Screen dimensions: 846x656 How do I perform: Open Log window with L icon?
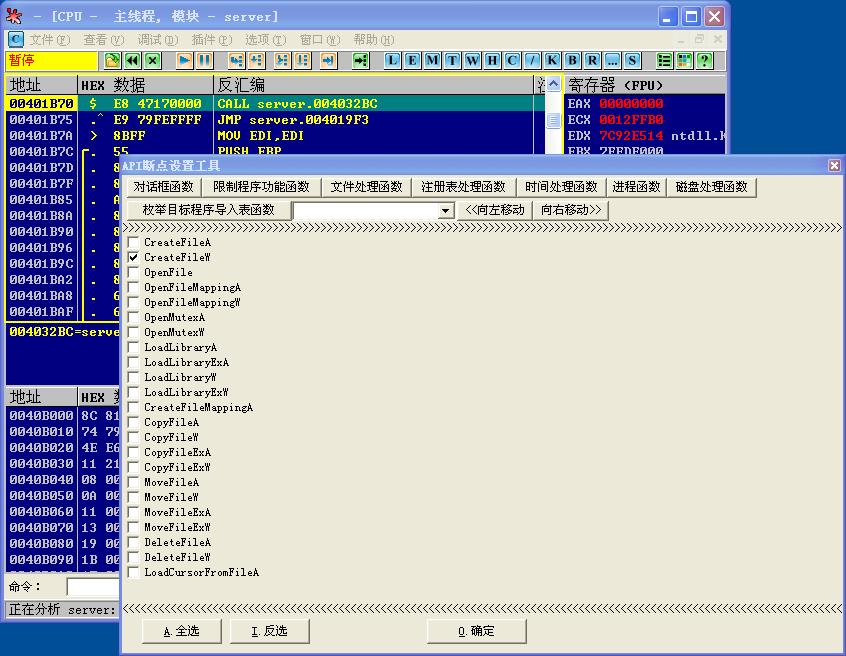pyautogui.click(x=392, y=60)
